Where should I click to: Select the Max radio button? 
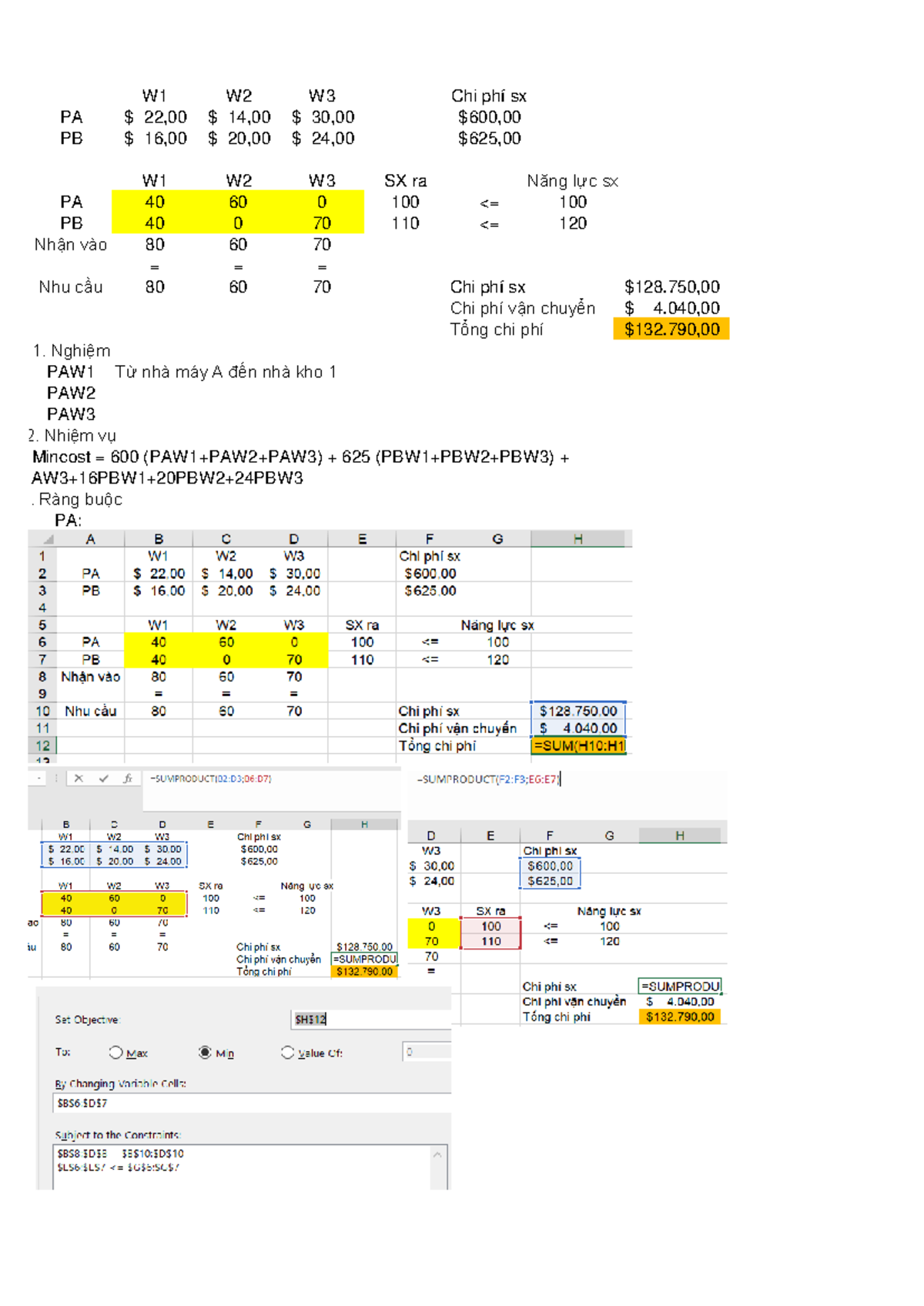(x=115, y=1052)
